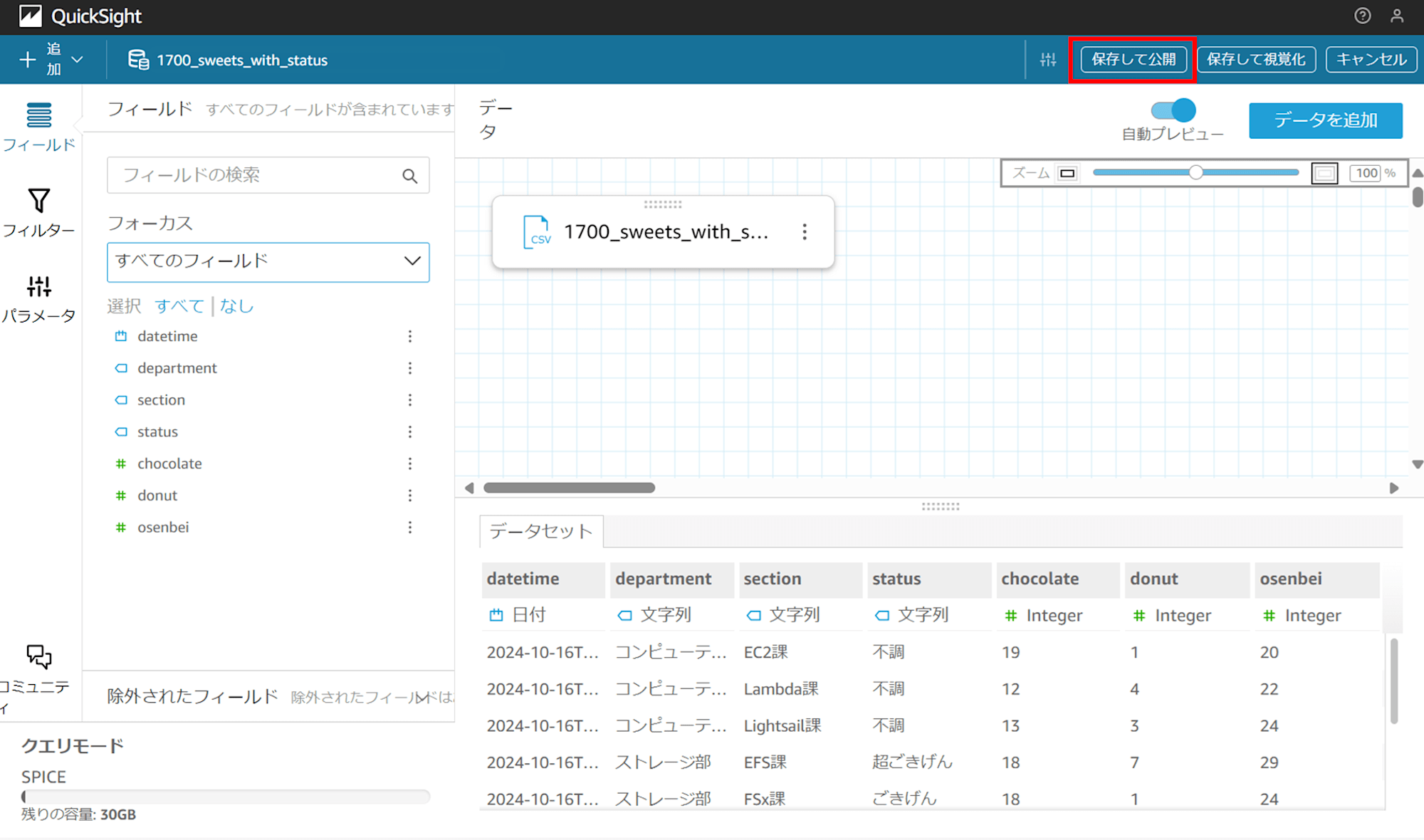Open the section field options menu
Viewport: 1424px width, 840px height.
click(410, 400)
